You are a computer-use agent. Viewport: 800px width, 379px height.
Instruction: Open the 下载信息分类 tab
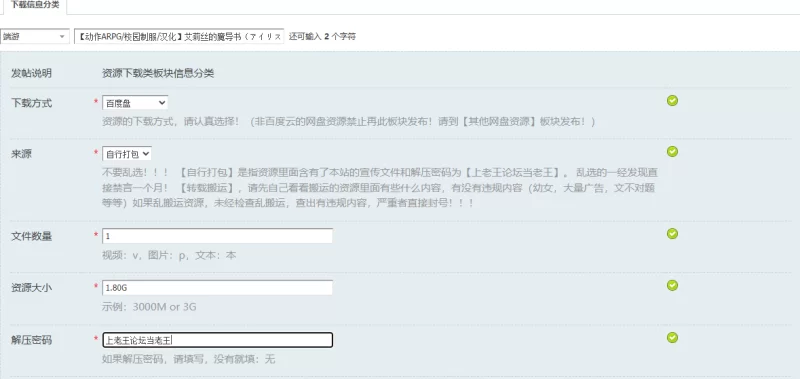[35, 5]
